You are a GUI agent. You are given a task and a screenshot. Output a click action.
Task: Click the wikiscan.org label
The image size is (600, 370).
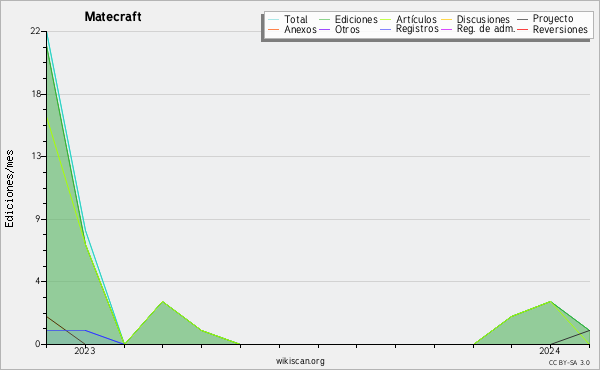(300, 361)
